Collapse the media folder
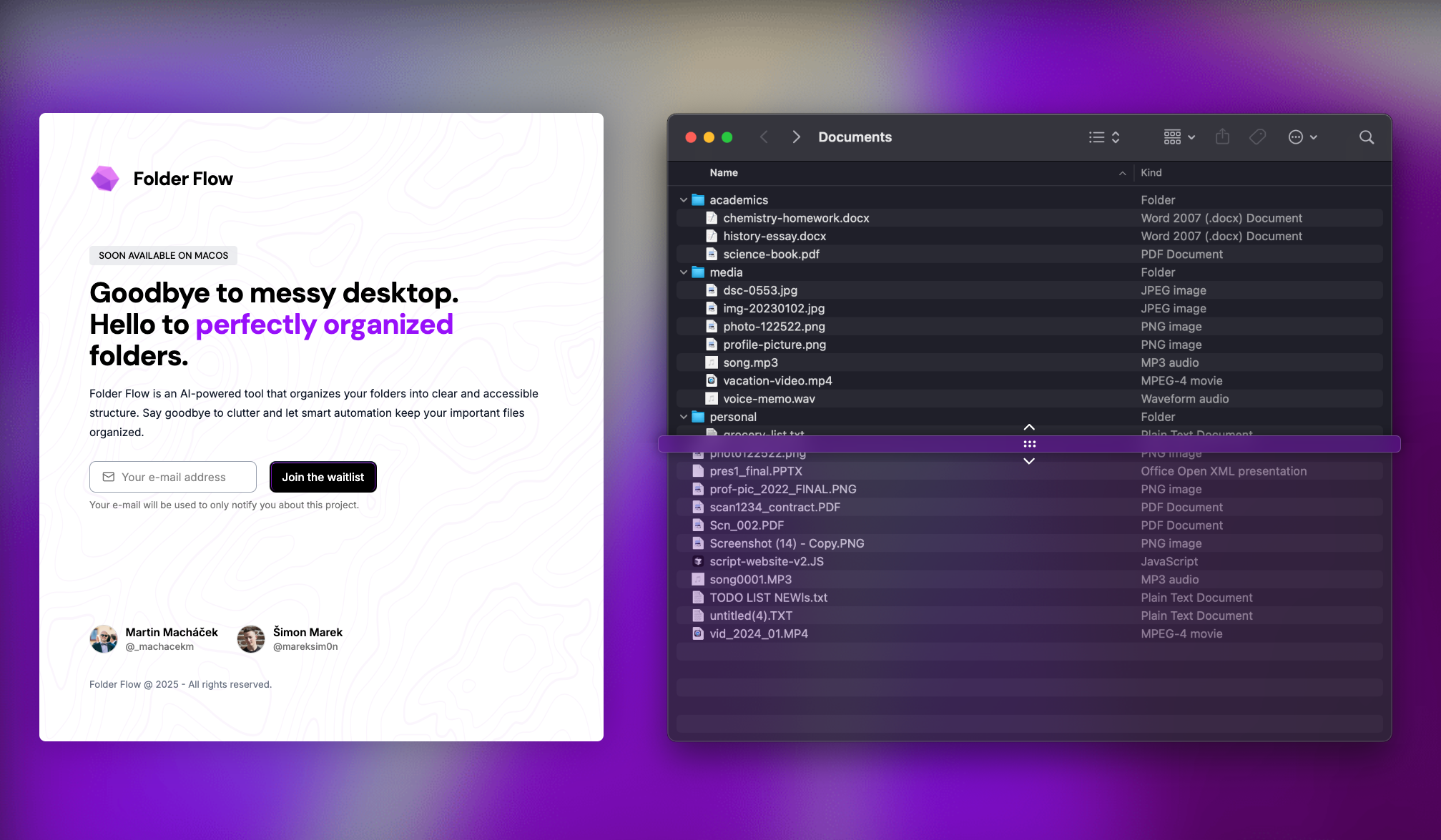Viewport: 1441px width, 840px height. (x=683, y=272)
